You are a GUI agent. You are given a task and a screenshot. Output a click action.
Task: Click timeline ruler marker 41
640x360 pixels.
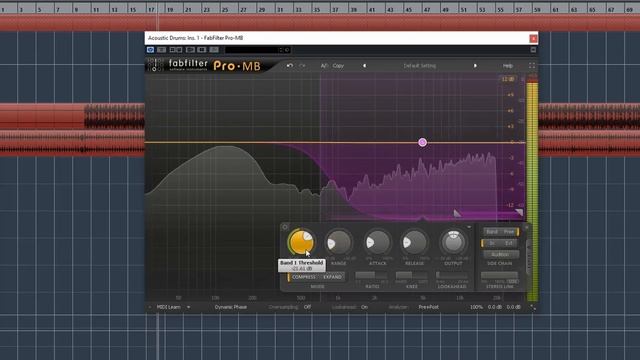pyautogui.click(x=371, y=9)
